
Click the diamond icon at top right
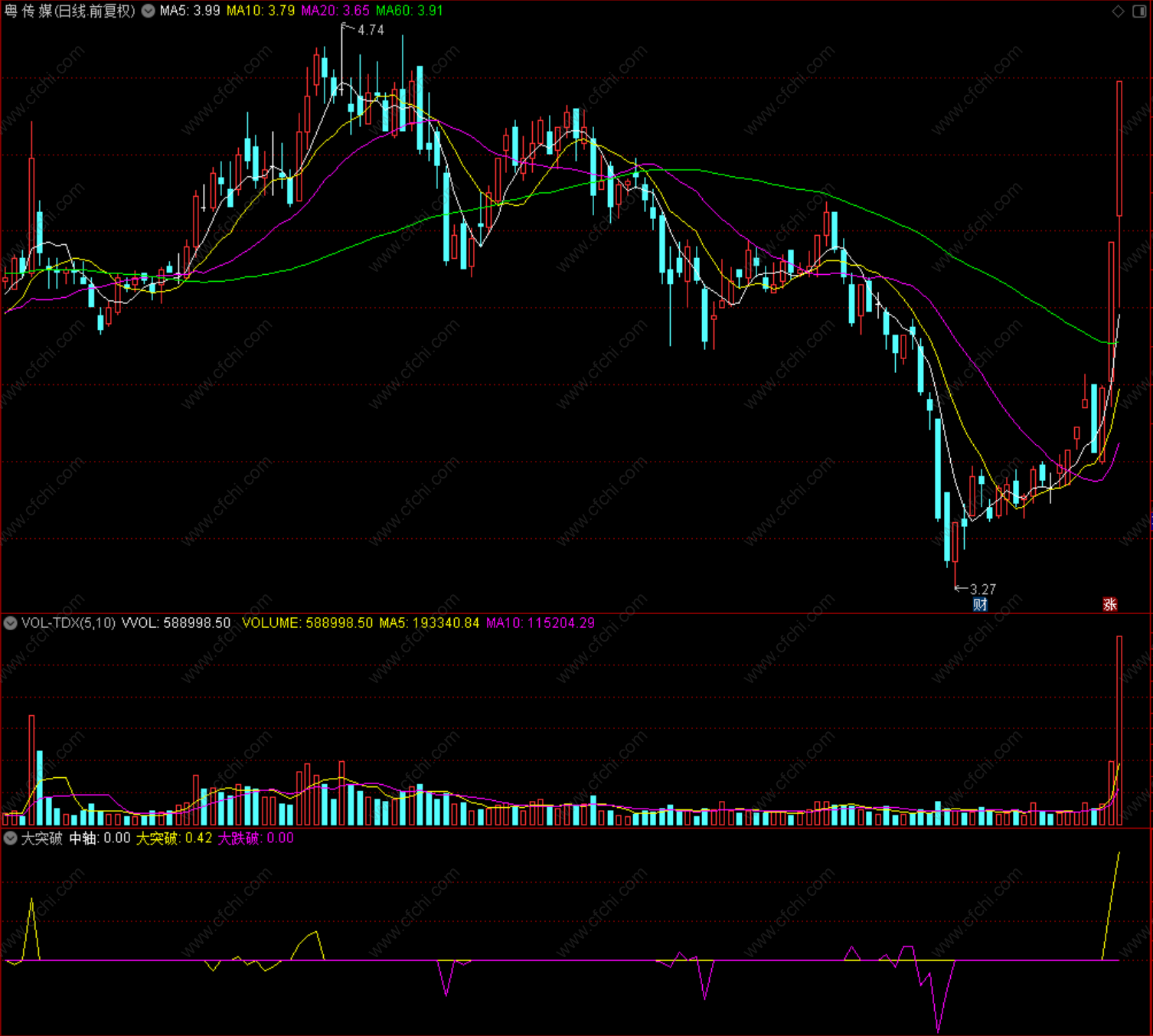pos(1119,11)
